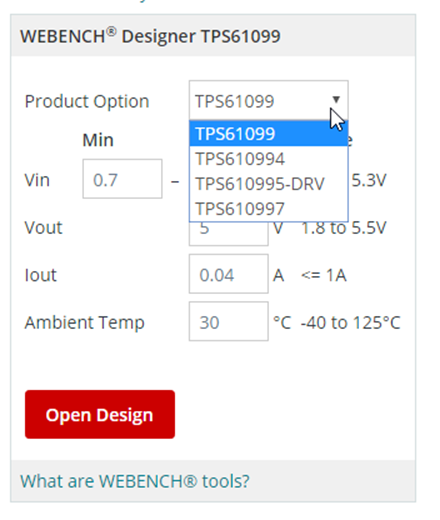Select TPS61099 from the dropdown list

[x=269, y=134]
